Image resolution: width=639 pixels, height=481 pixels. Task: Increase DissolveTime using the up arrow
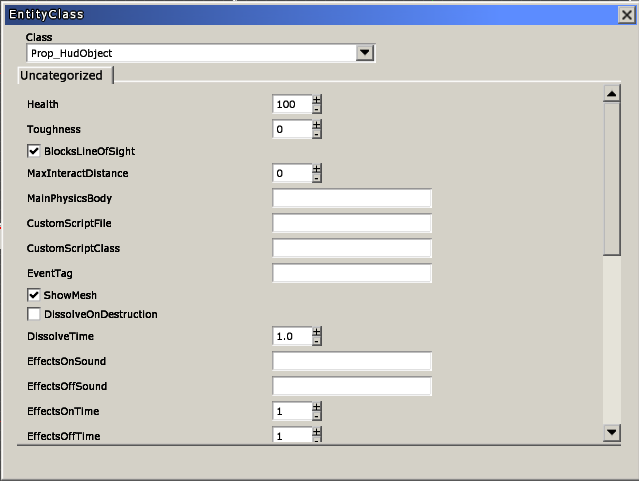[x=317, y=331]
